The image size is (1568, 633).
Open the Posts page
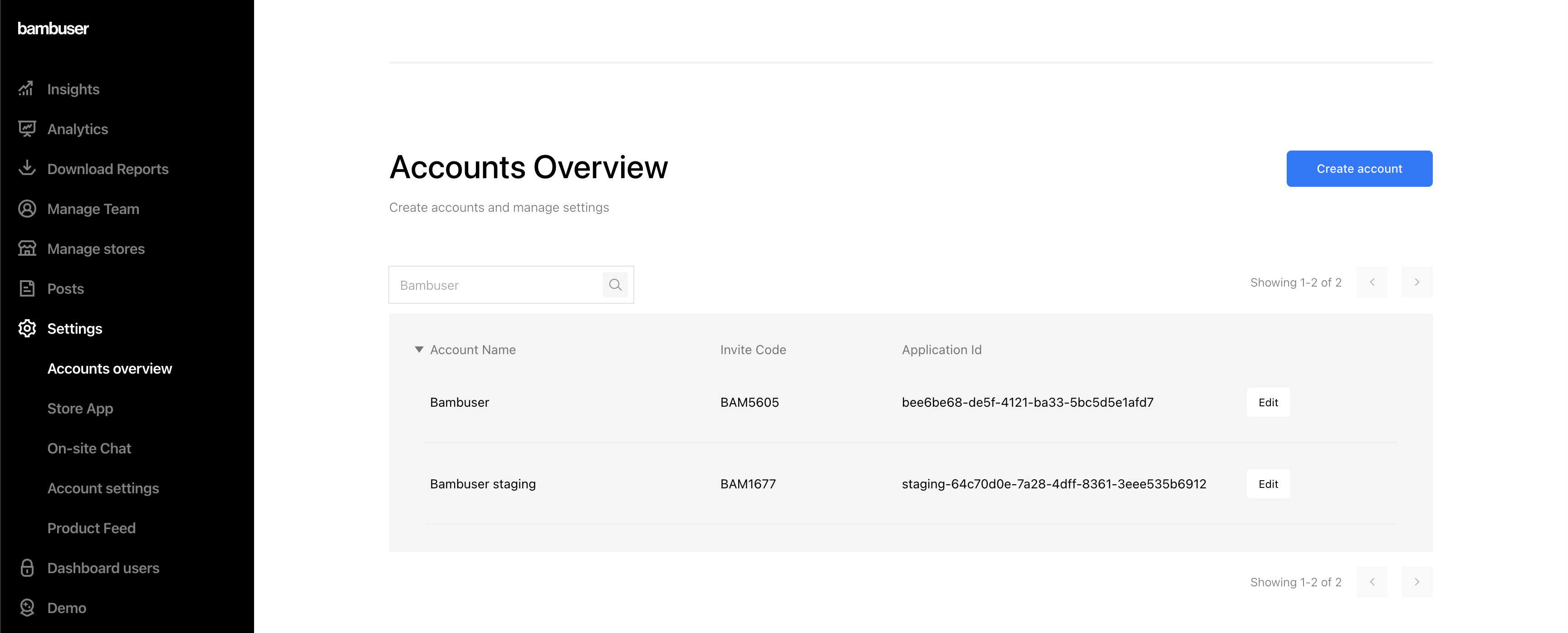[x=65, y=289]
